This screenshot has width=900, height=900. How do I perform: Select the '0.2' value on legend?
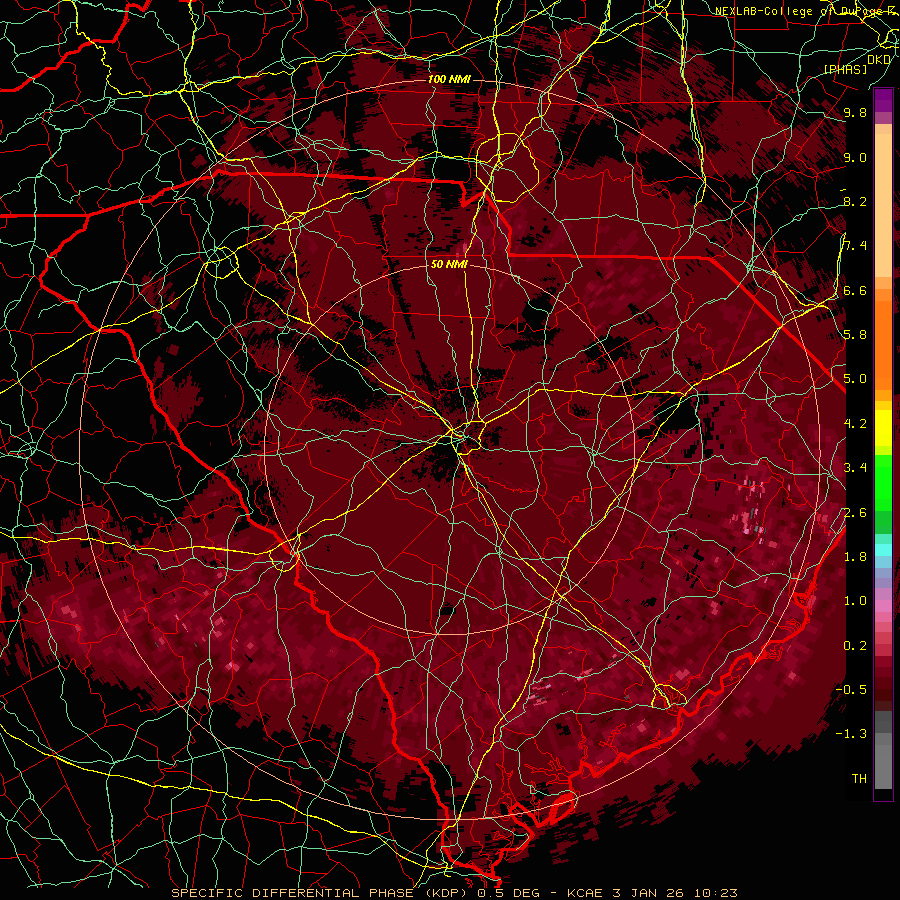(x=855, y=646)
